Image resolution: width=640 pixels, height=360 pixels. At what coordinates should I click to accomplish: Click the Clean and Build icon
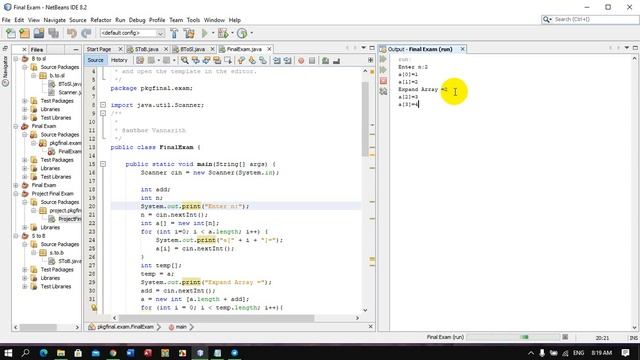[x=189, y=33]
